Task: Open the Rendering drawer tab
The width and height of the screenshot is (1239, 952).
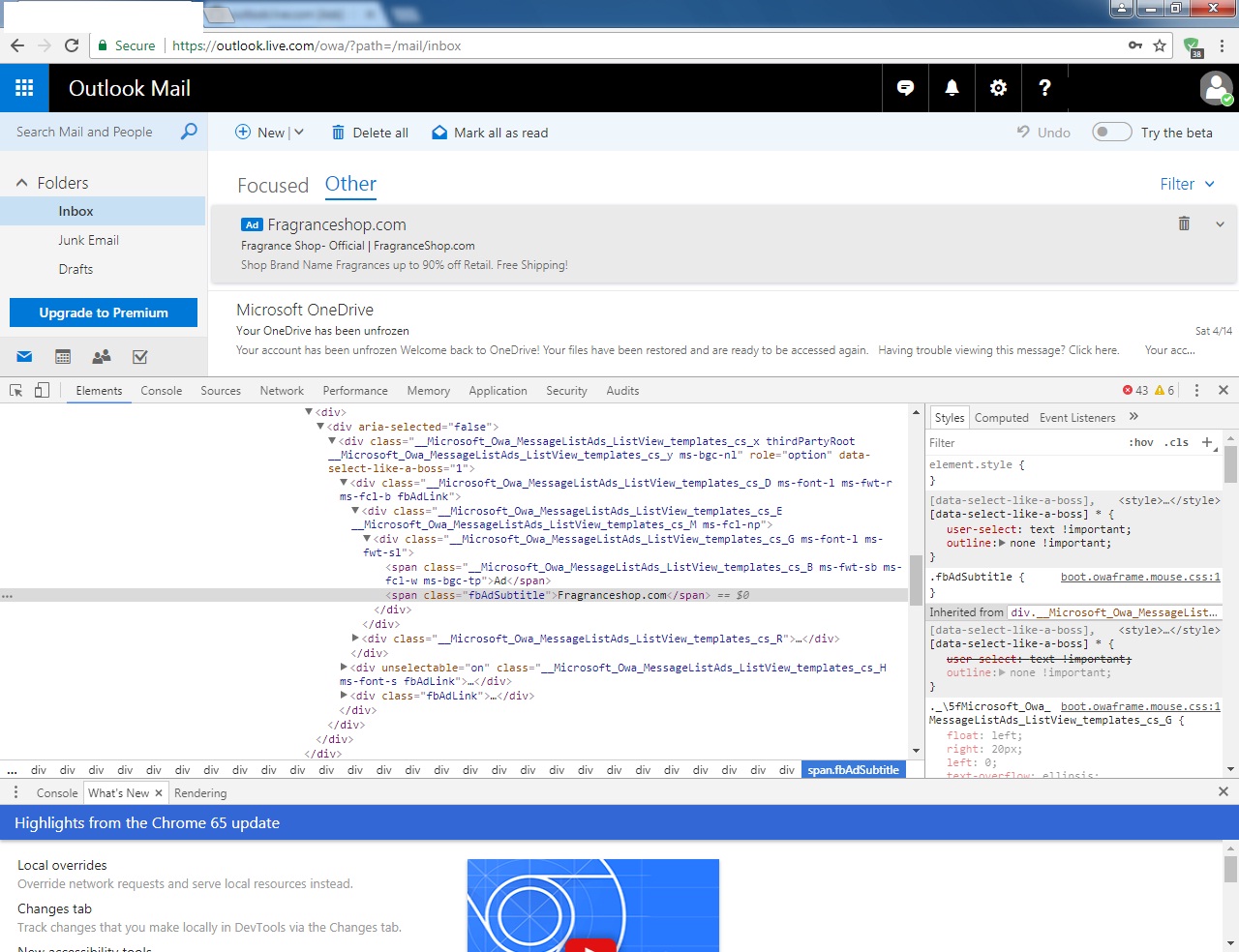Action: point(200,793)
